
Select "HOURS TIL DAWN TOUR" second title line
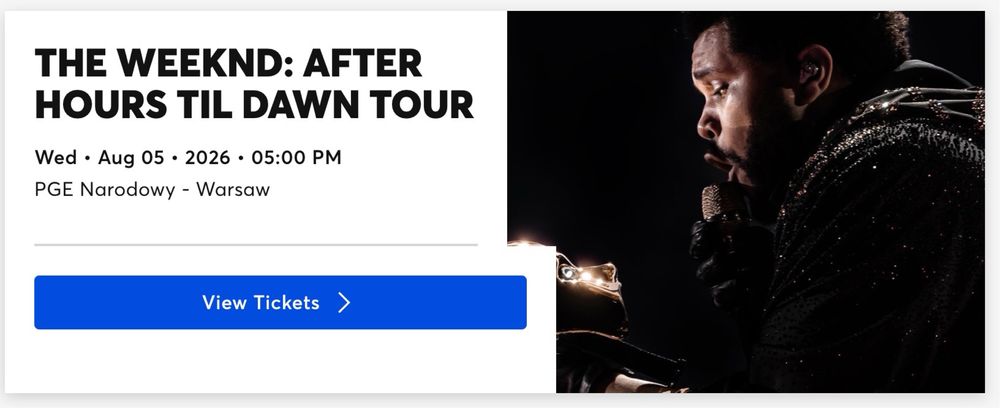[254, 105]
